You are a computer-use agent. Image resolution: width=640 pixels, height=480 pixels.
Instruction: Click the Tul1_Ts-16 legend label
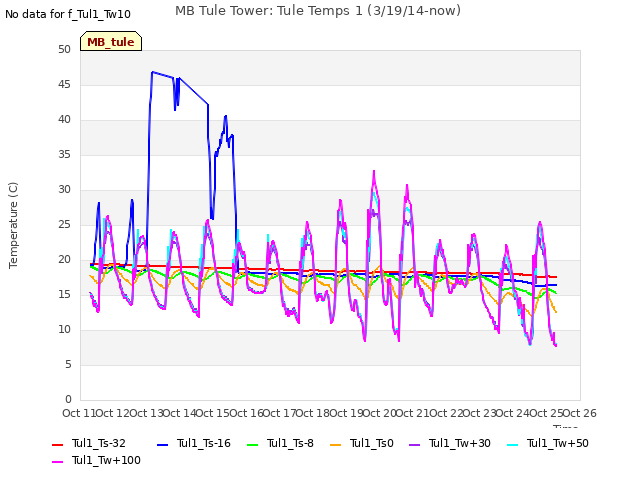204,444
